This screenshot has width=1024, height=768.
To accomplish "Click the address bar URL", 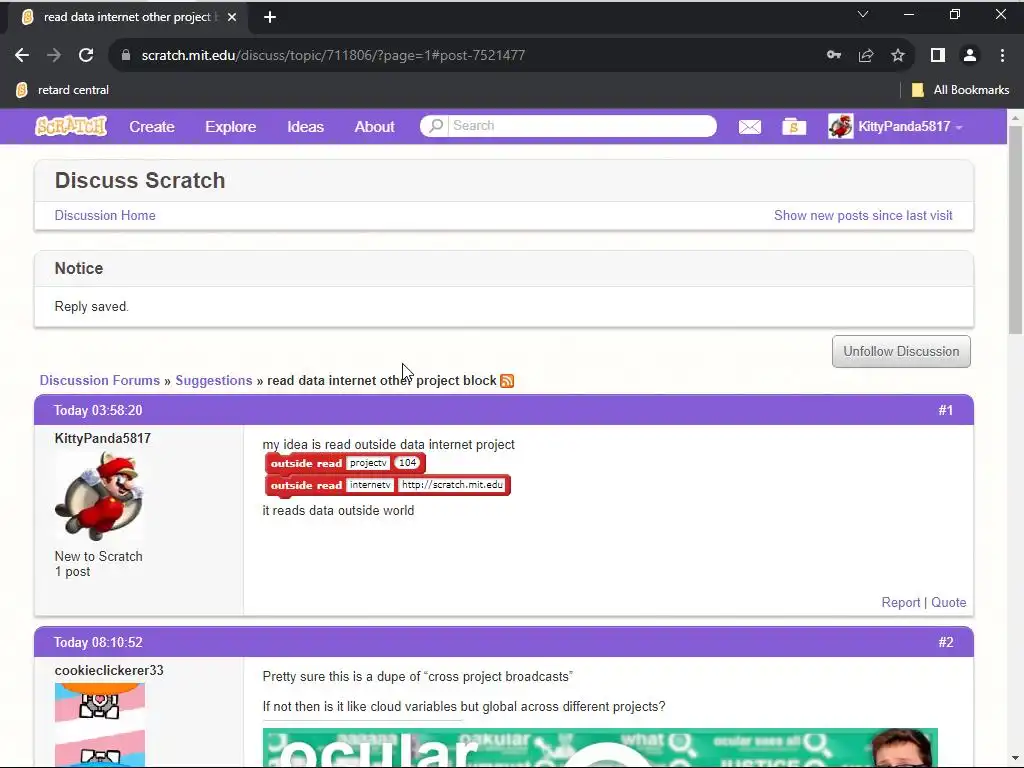I will (x=333, y=56).
